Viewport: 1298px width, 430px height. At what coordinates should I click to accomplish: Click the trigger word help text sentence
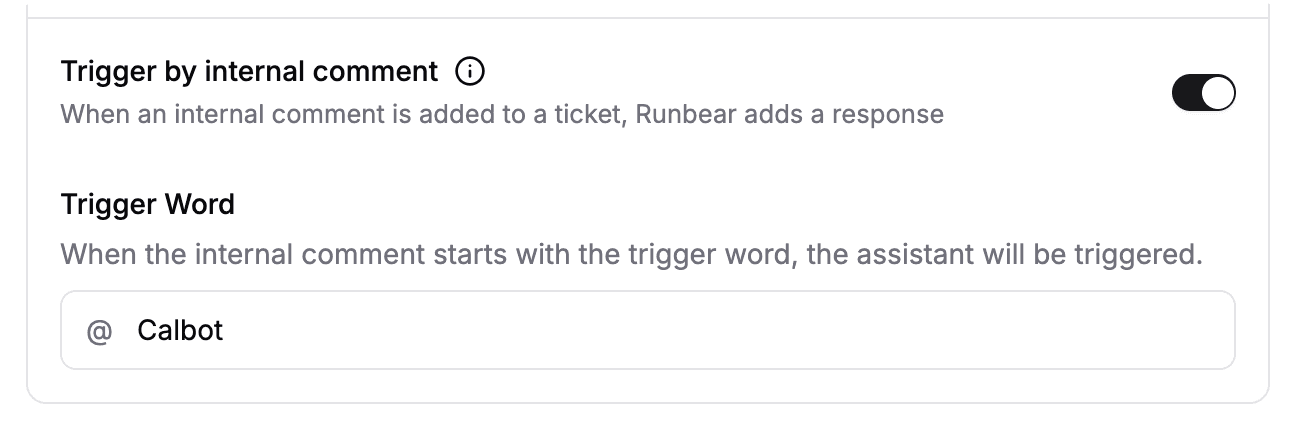(630, 254)
